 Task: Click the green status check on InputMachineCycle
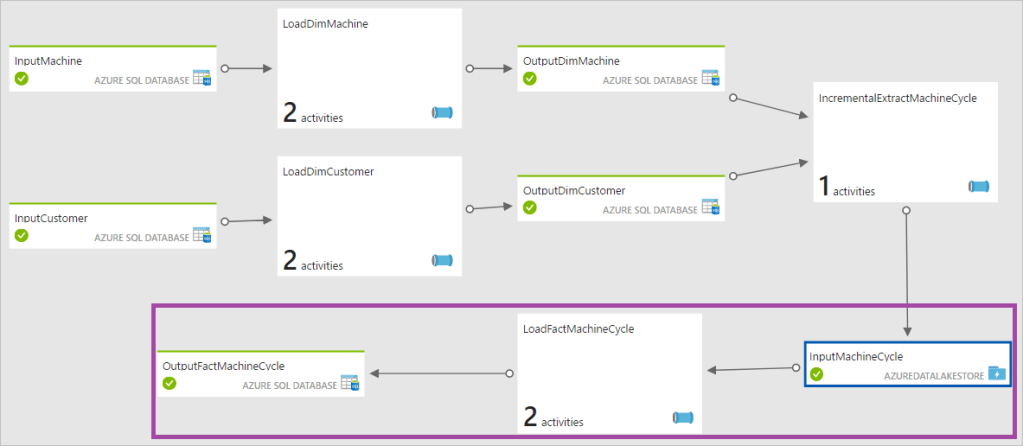(817, 373)
